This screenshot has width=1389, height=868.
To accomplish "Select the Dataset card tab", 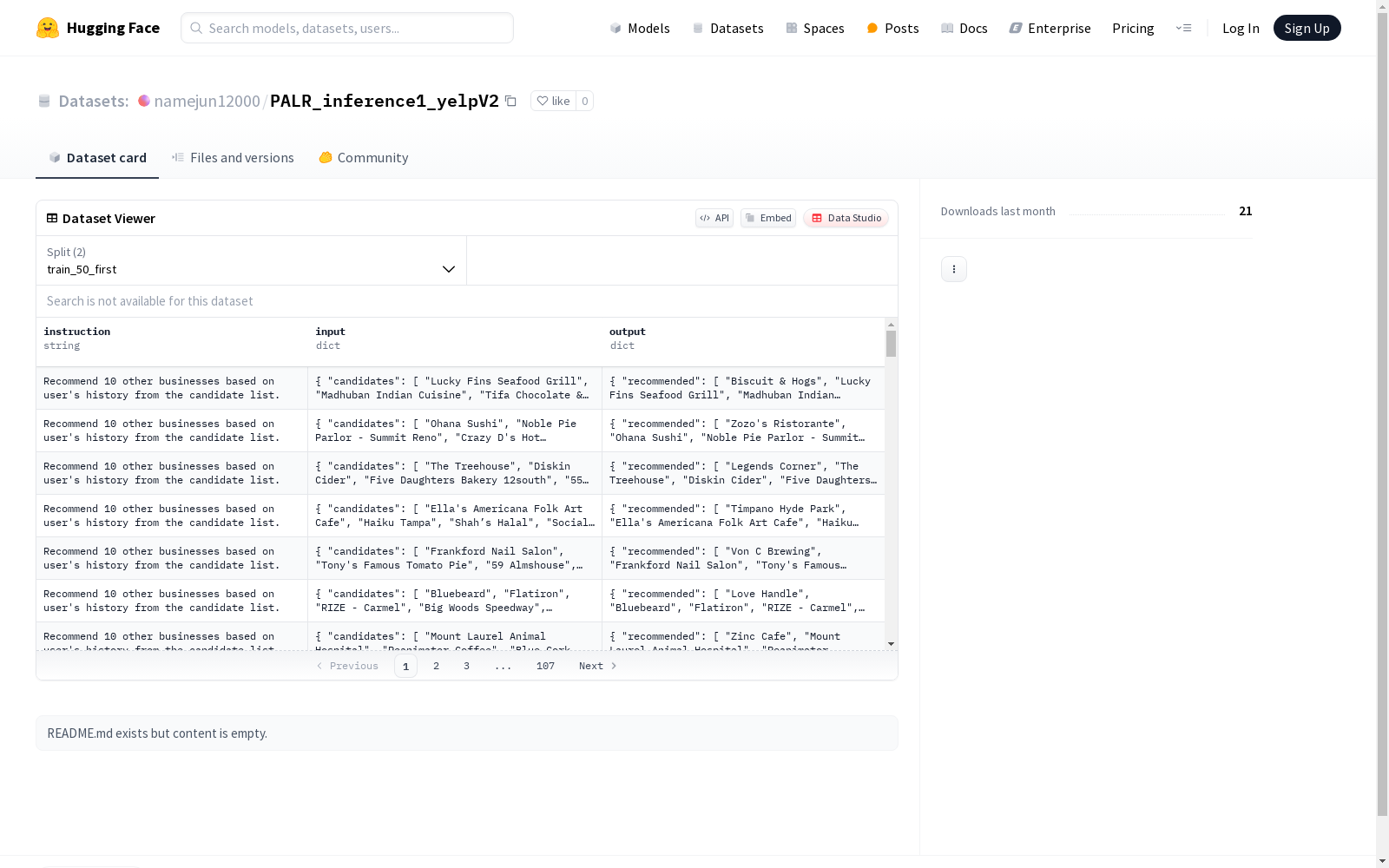I will coord(97,157).
